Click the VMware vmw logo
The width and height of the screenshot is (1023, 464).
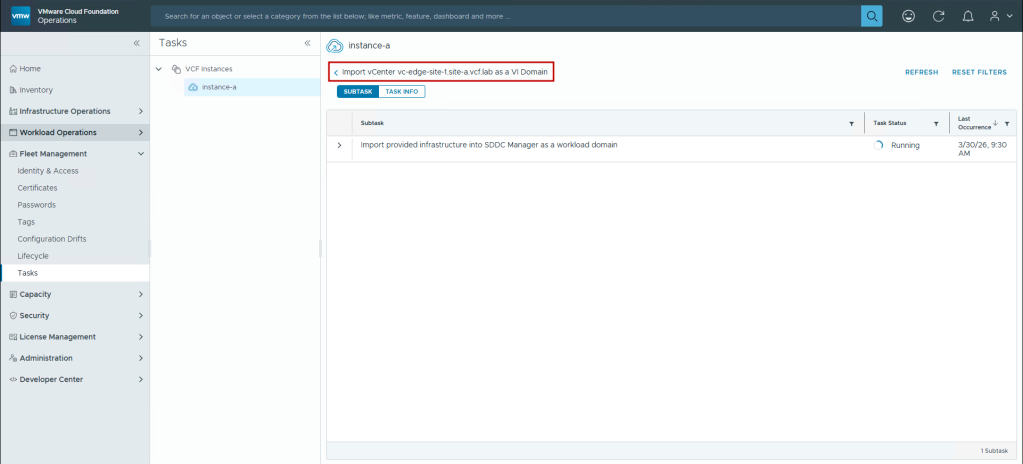point(20,16)
